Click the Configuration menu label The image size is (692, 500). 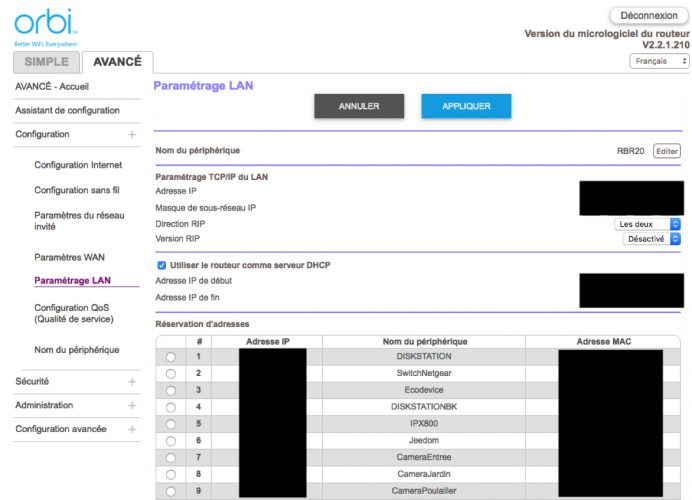(x=42, y=134)
